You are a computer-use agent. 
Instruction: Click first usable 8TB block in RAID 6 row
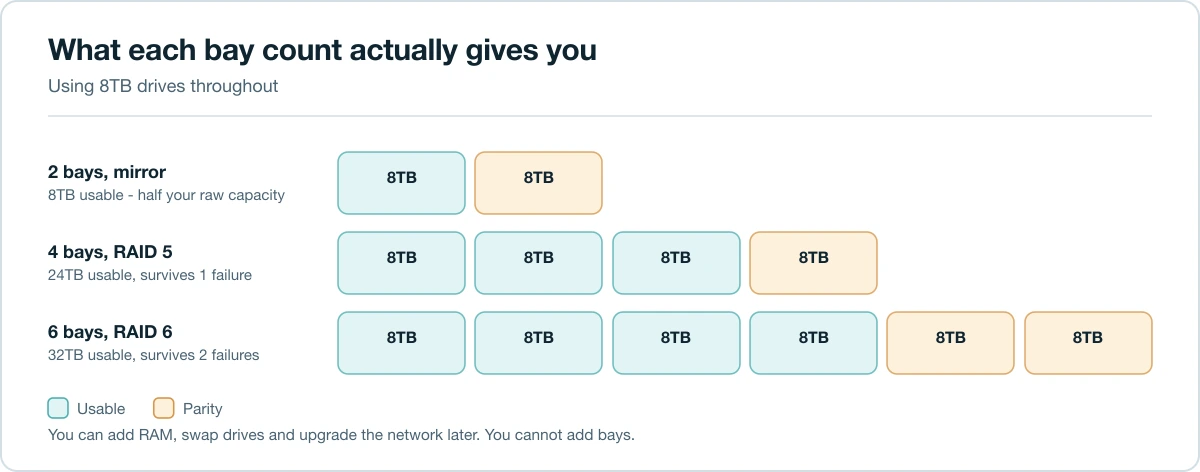(401, 343)
